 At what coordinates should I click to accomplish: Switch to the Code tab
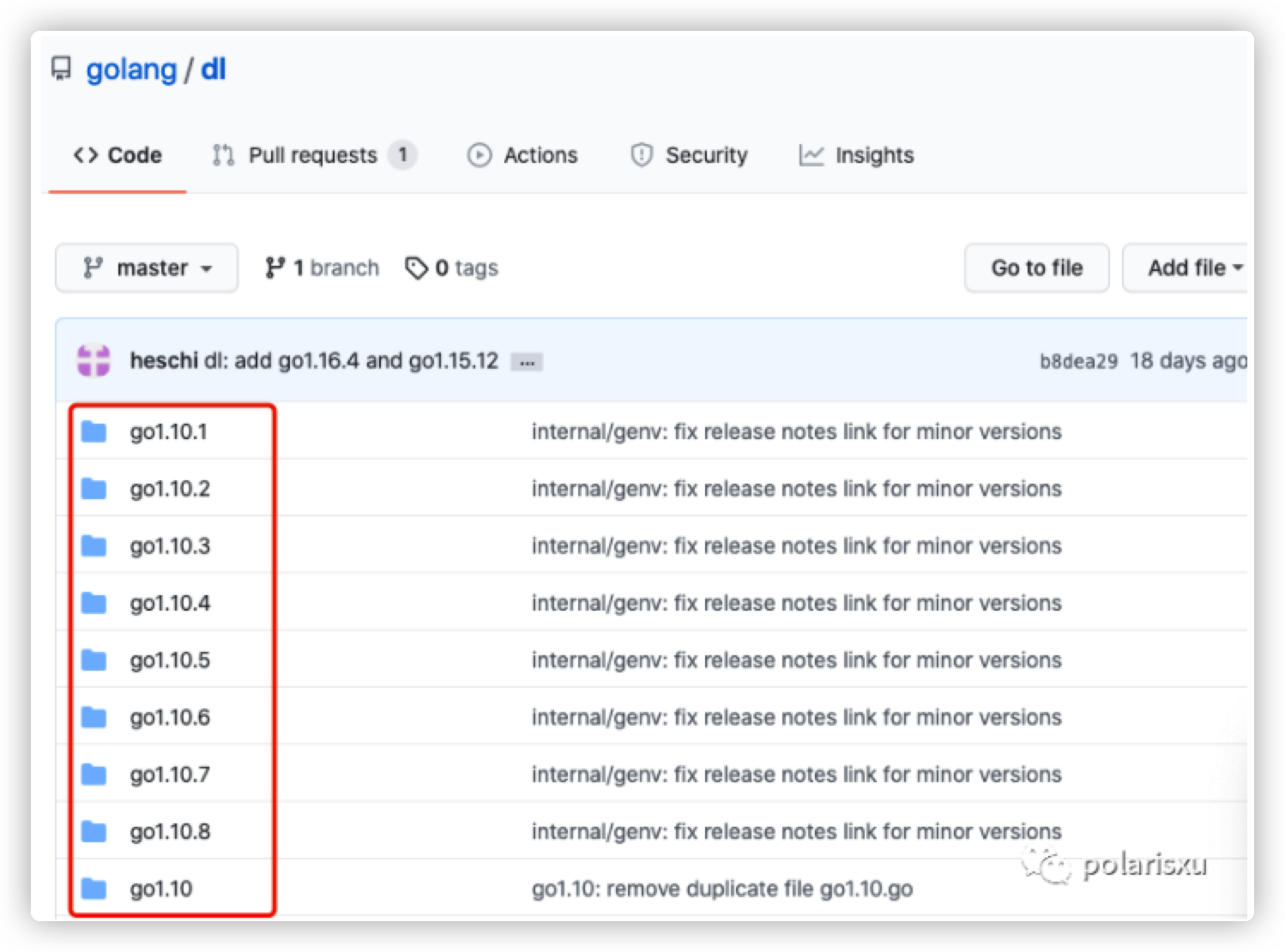(x=118, y=155)
